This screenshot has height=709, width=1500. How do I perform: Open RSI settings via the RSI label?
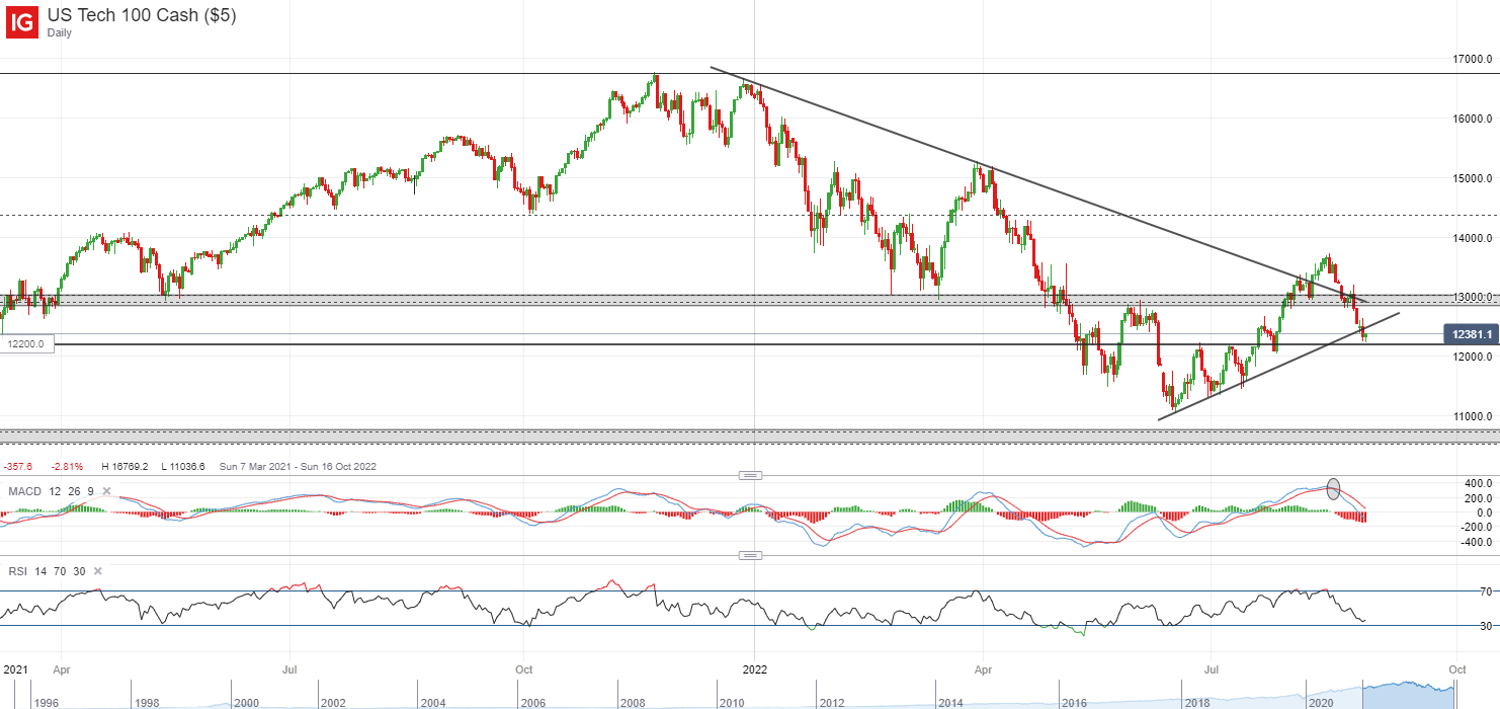tap(16, 571)
